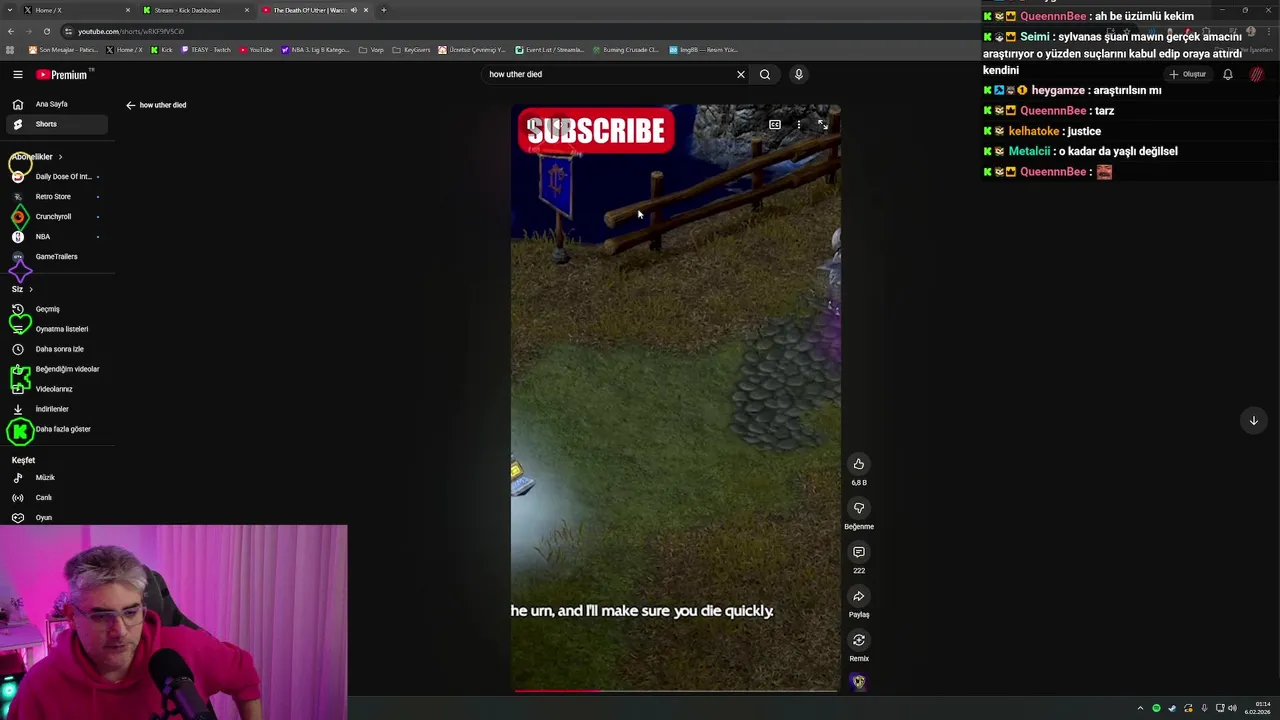Screen dimensions: 1280x720
Task: Click Oluştur create button
Action: click(1188, 74)
